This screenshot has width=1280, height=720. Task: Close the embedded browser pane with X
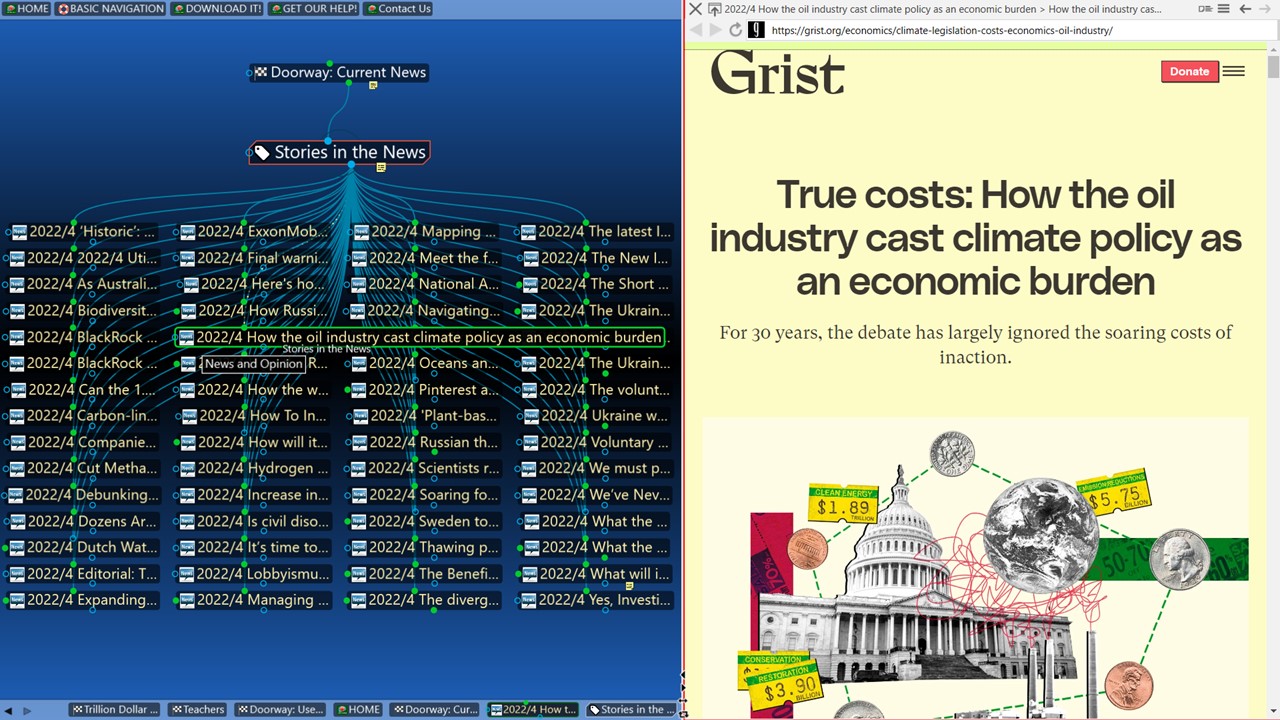point(696,9)
